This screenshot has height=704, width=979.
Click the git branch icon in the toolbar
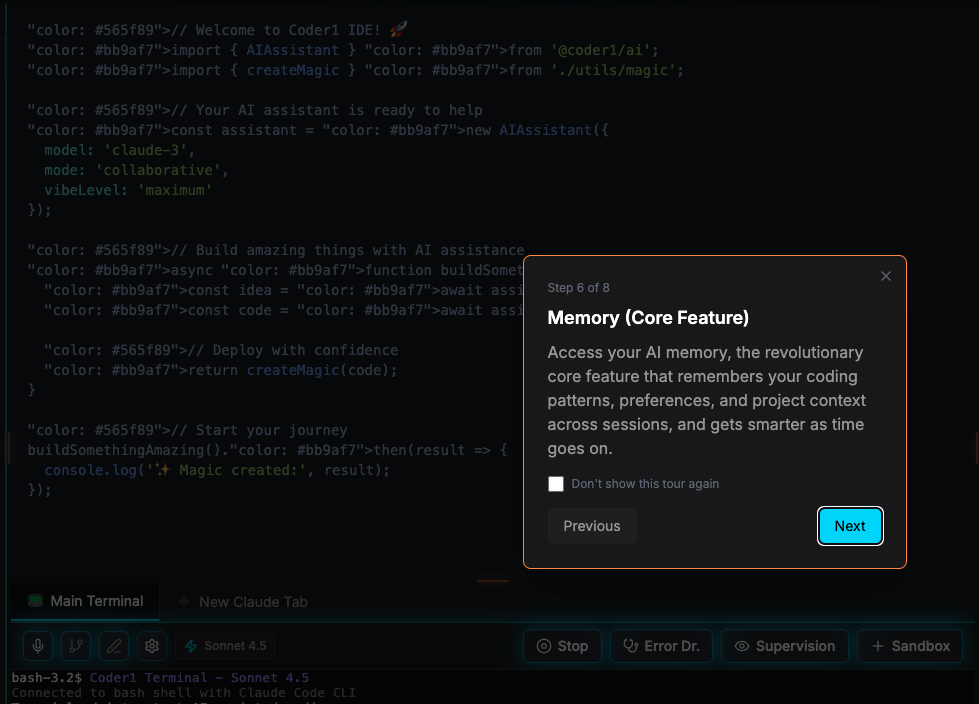[75, 646]
